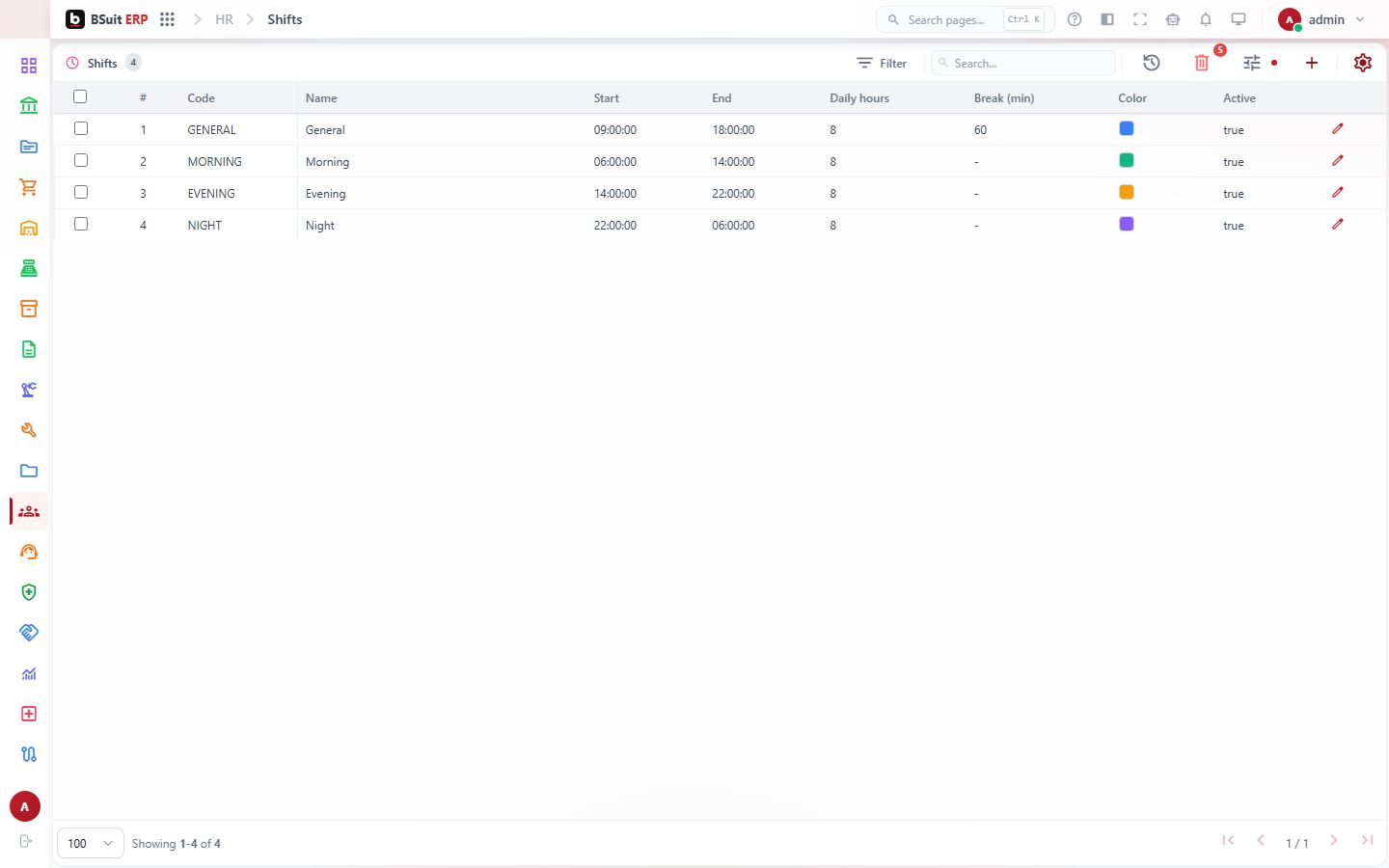
Task: Go to the next page arrow
Action: point(1334,841)
